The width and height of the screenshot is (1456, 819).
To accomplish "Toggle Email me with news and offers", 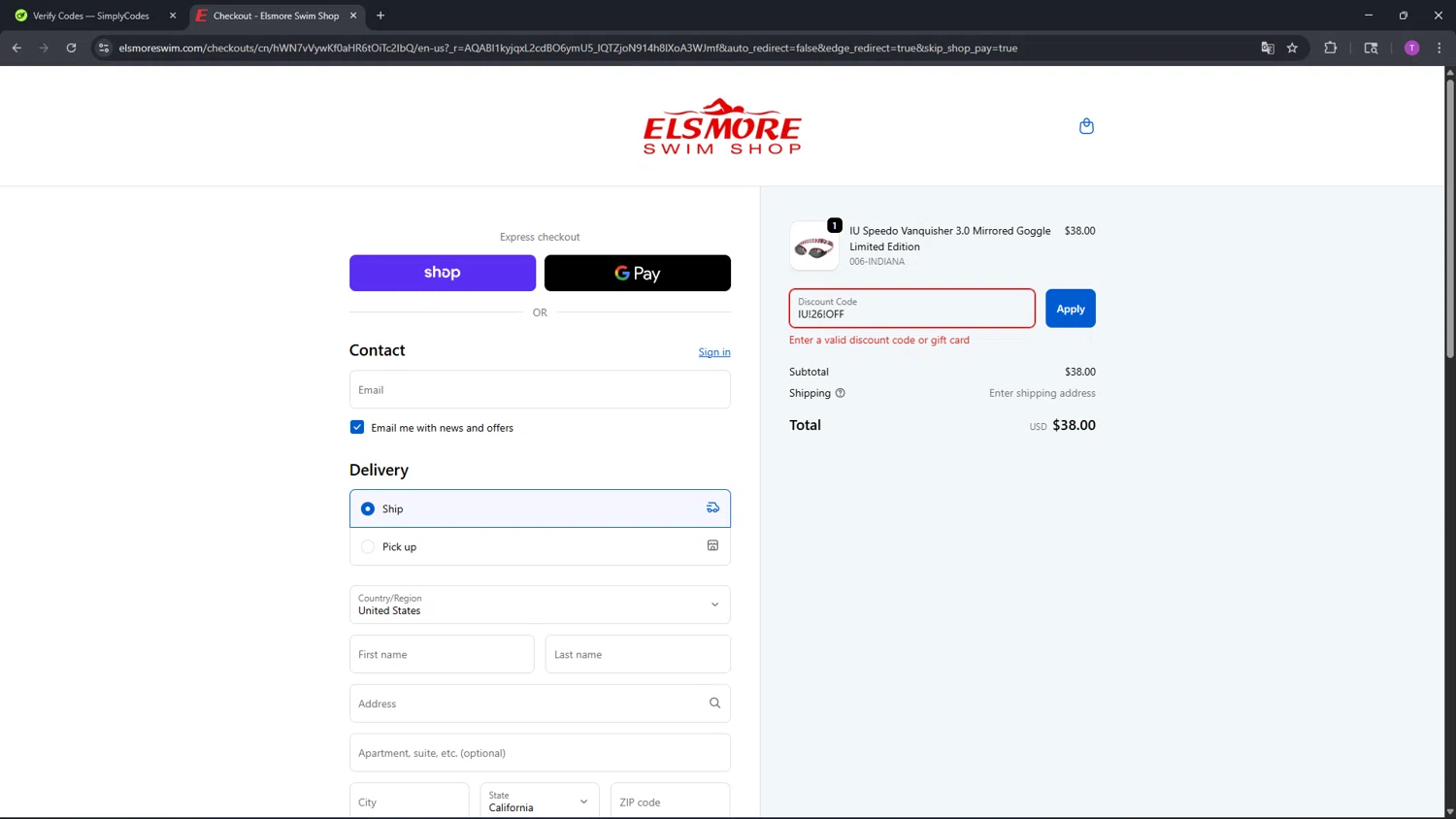I will (x=357, y=427).
